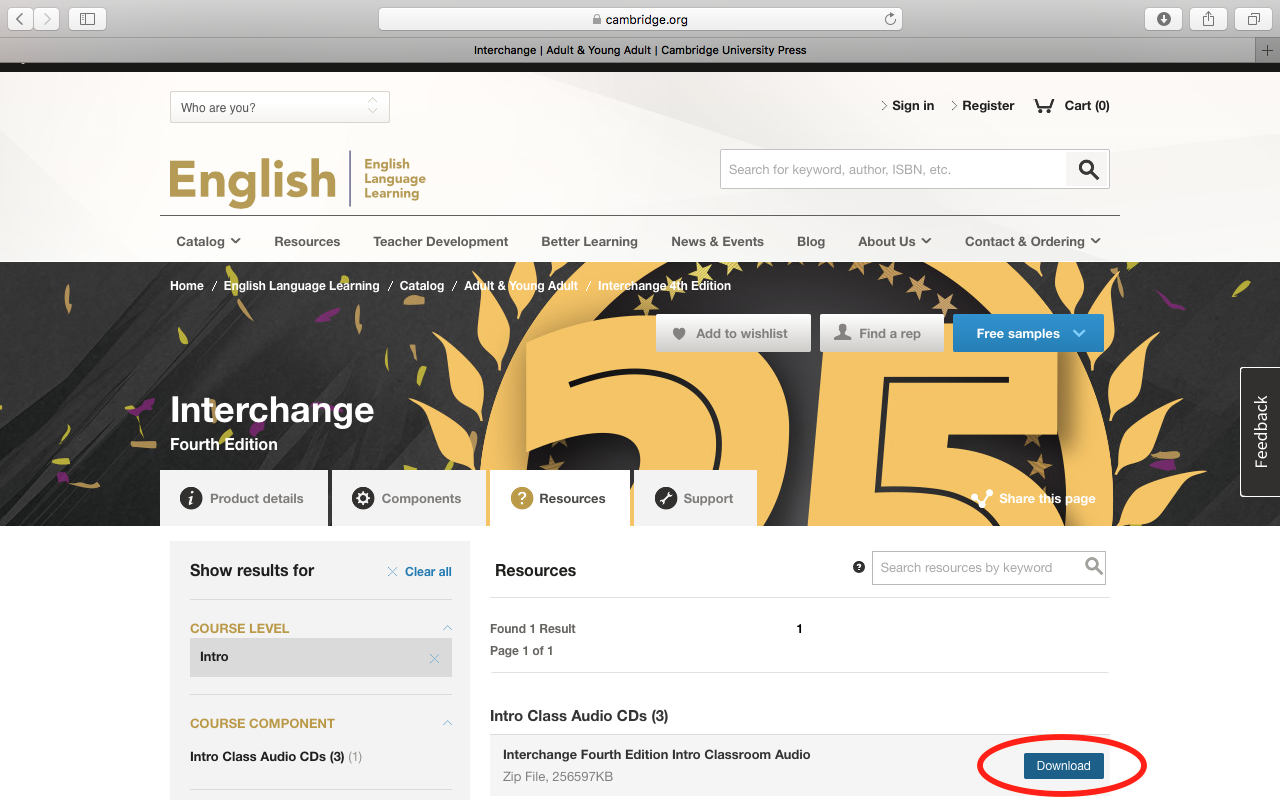Go back using Safari back arrow
The height and width of the screenshot is (800, 1280).
(20, 18)
